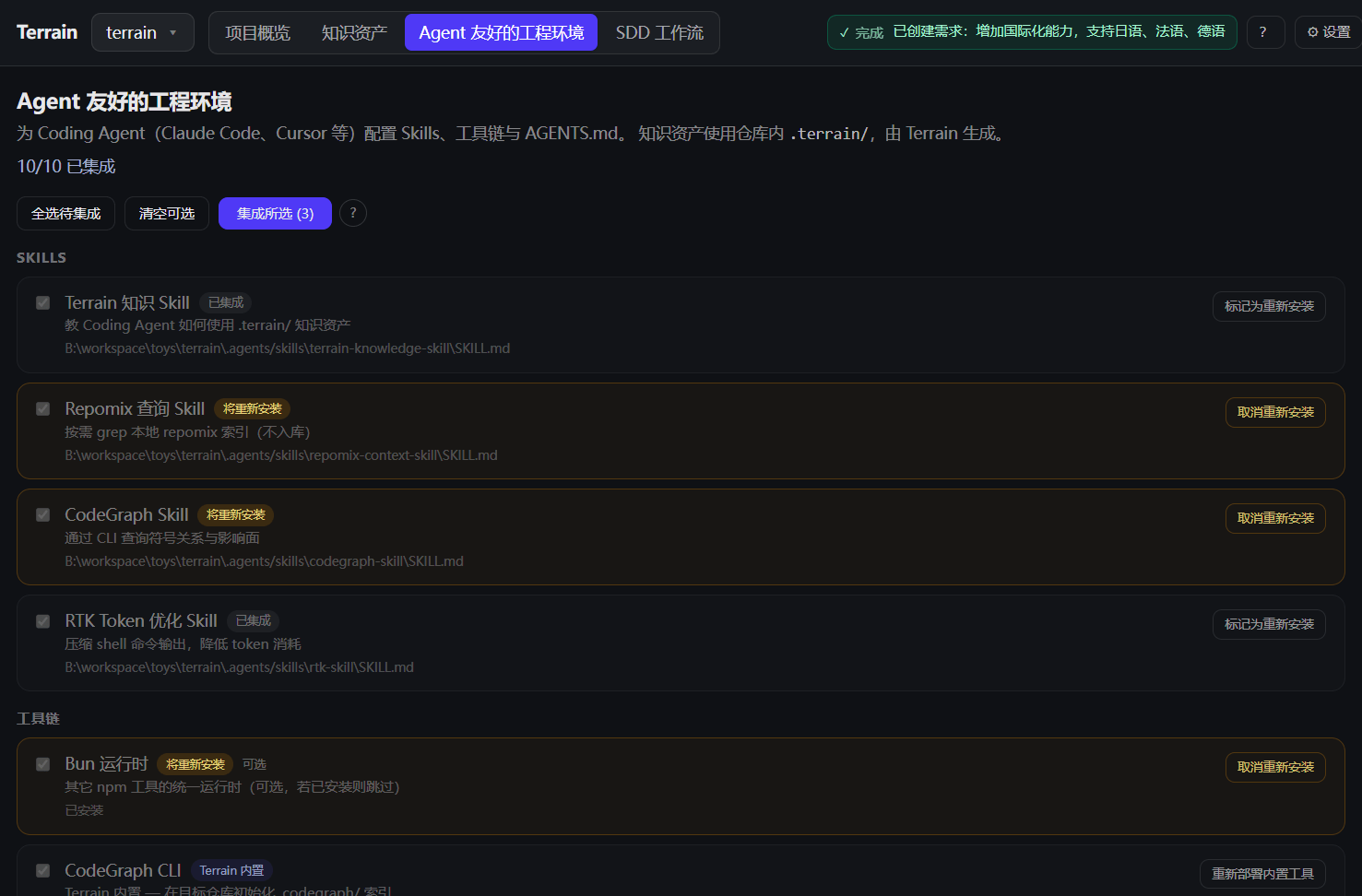Click the RTK Token 优化 Skill title
The height and width of the screenshot is (896, 1362).
pyautogui.click(x=141, y=620)
